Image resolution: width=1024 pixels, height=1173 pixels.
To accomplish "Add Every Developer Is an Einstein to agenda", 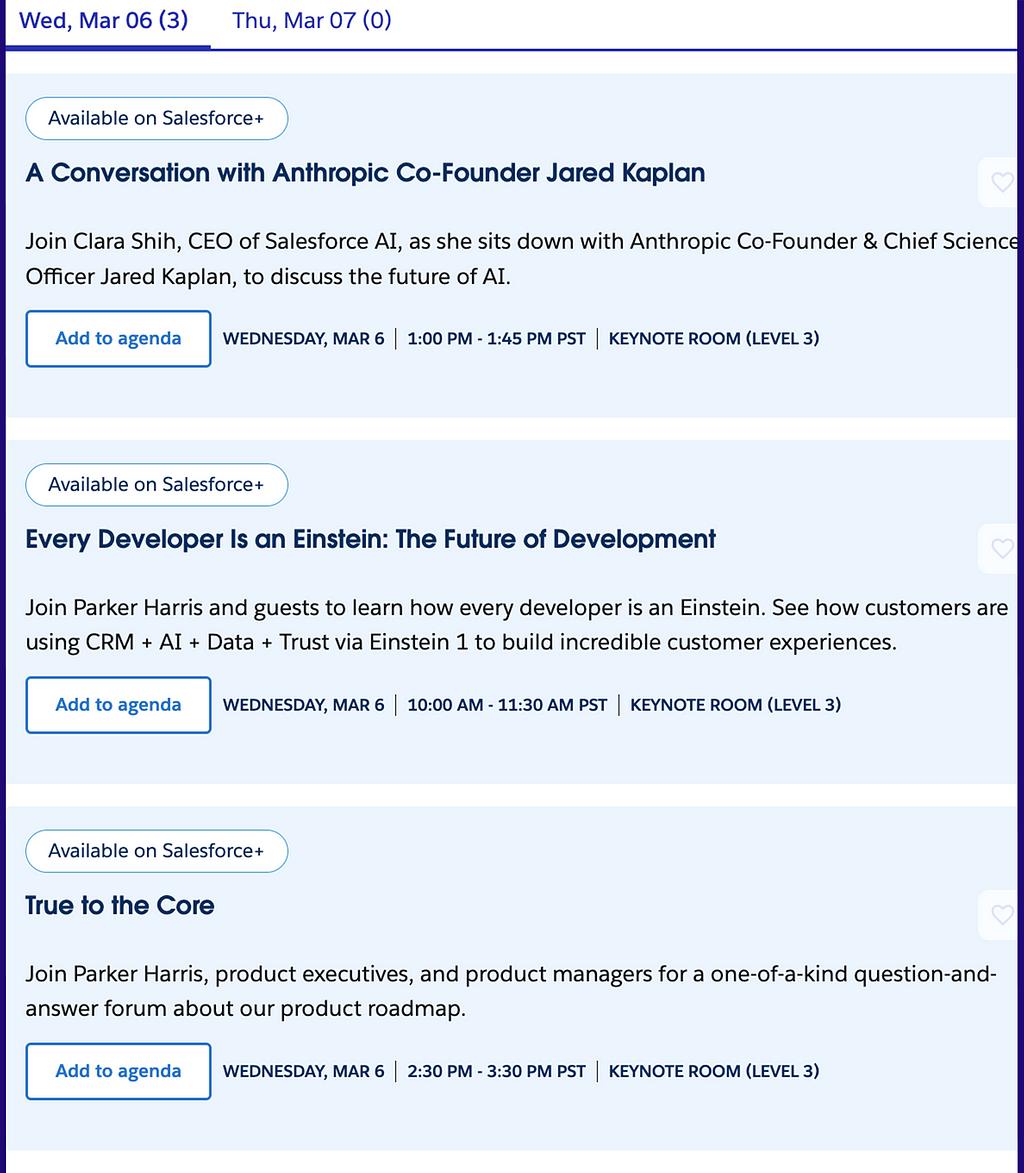I will [x=118, y=705].
